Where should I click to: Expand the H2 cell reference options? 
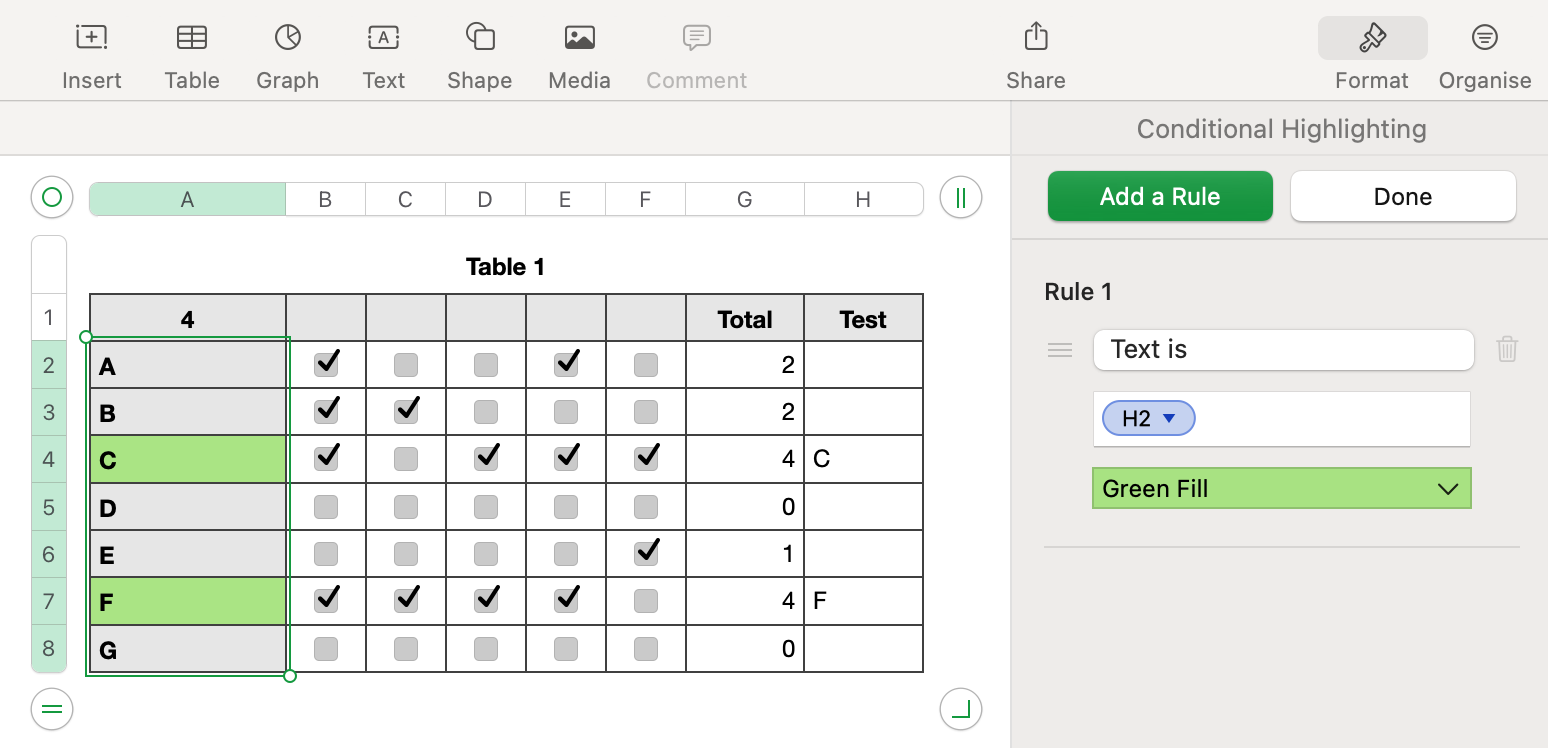pos(1168,418)
